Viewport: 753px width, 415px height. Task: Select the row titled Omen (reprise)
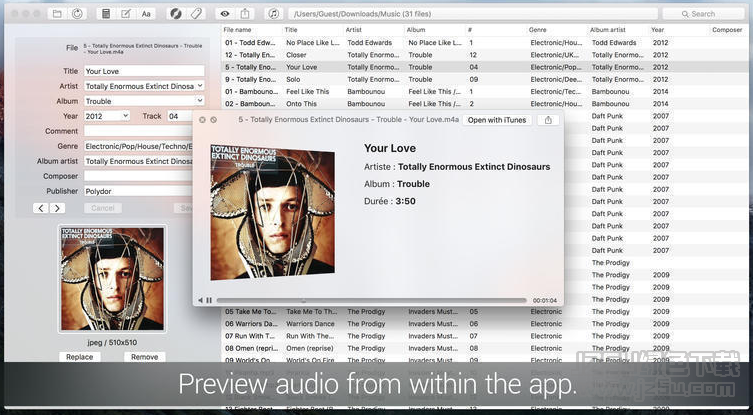point(483,348)
